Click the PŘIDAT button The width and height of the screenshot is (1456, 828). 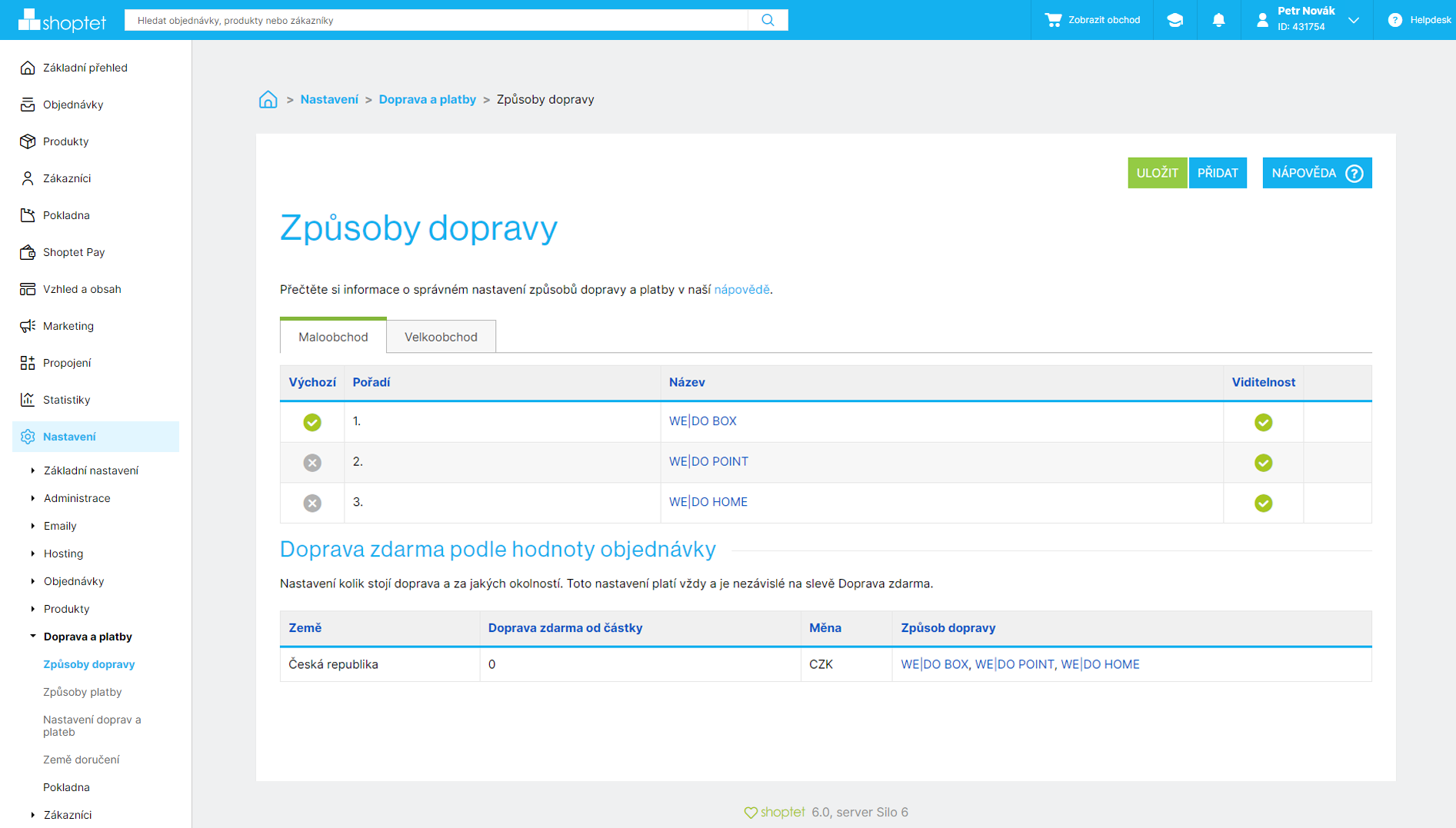click(x=1218, y=173)
